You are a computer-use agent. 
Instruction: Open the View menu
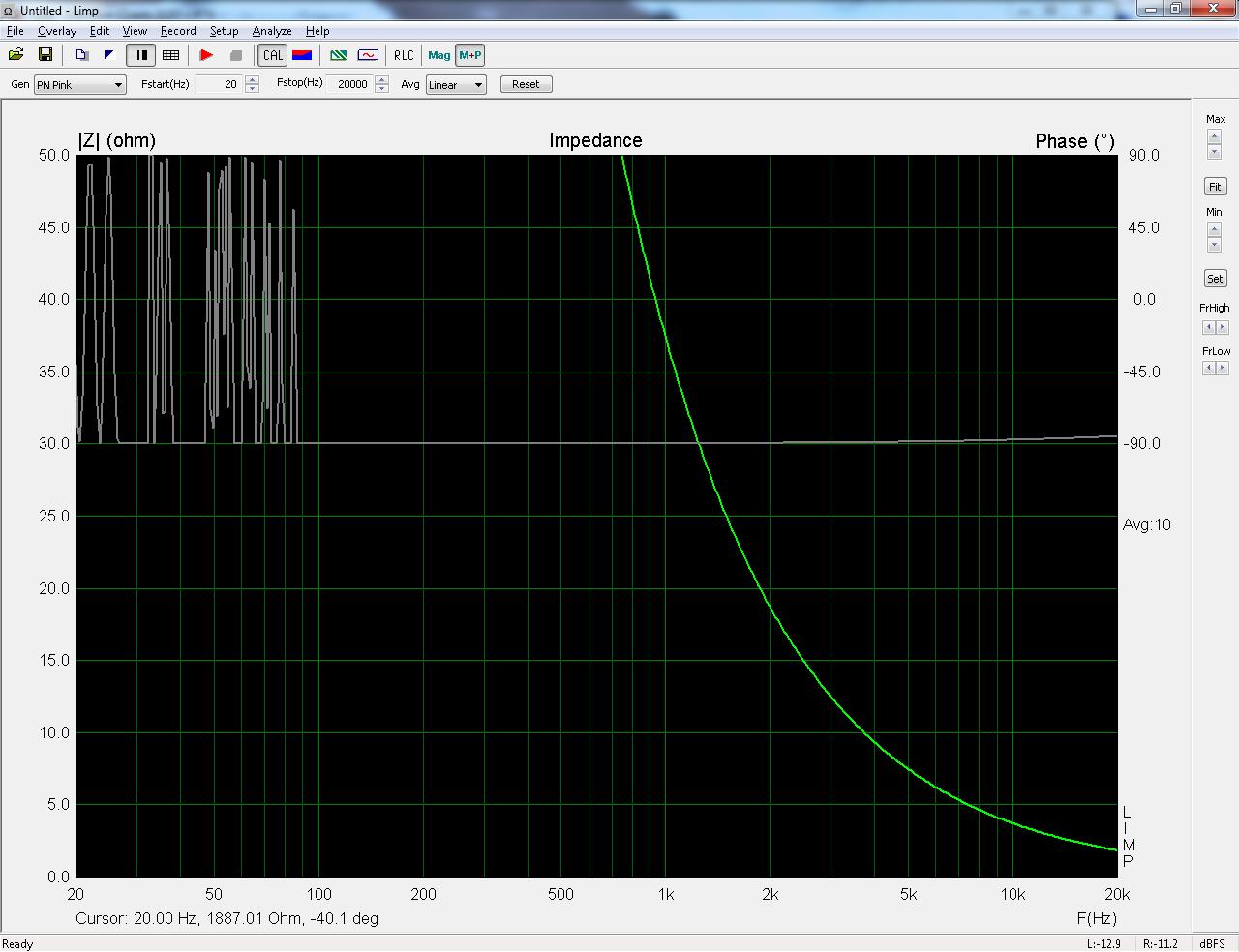point(135,31)
